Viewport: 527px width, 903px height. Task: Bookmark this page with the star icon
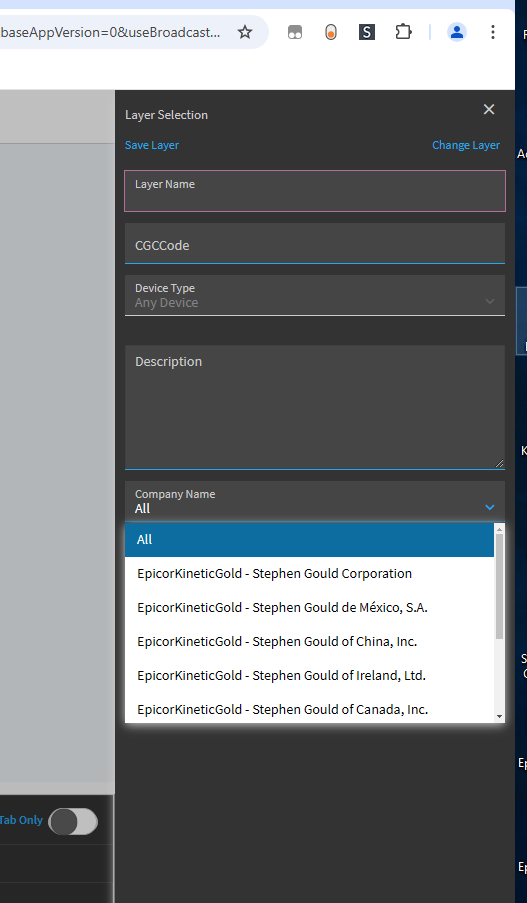(245, 32)
